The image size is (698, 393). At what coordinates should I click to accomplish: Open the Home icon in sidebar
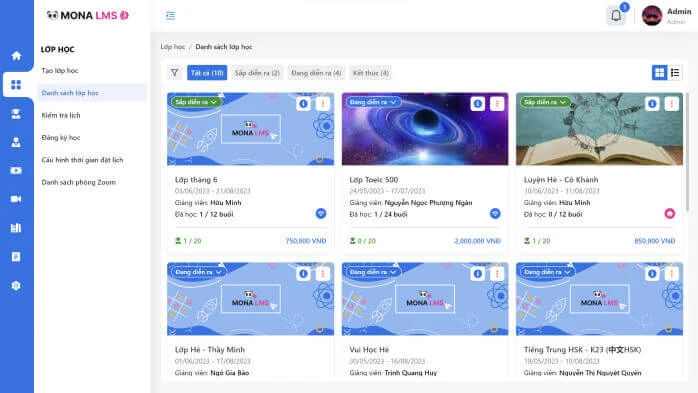tap(16, 56)
